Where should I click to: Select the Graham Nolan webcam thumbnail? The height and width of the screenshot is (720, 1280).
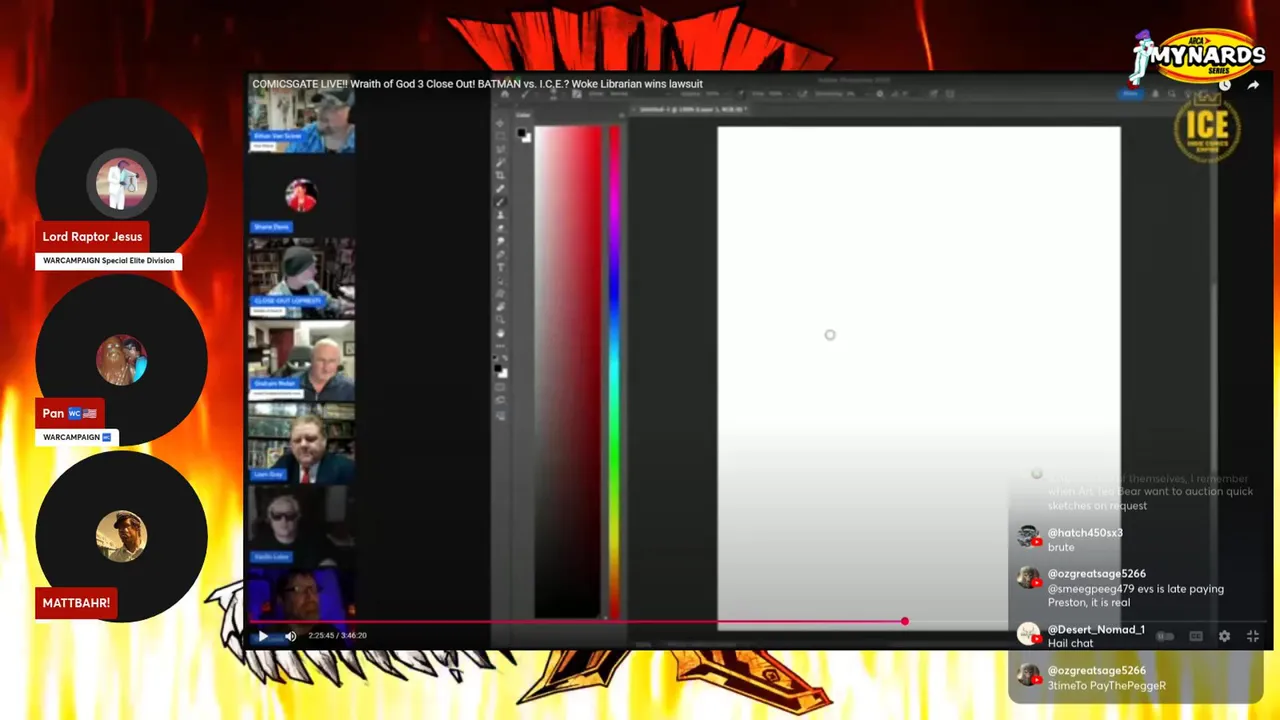pos(301,360)
